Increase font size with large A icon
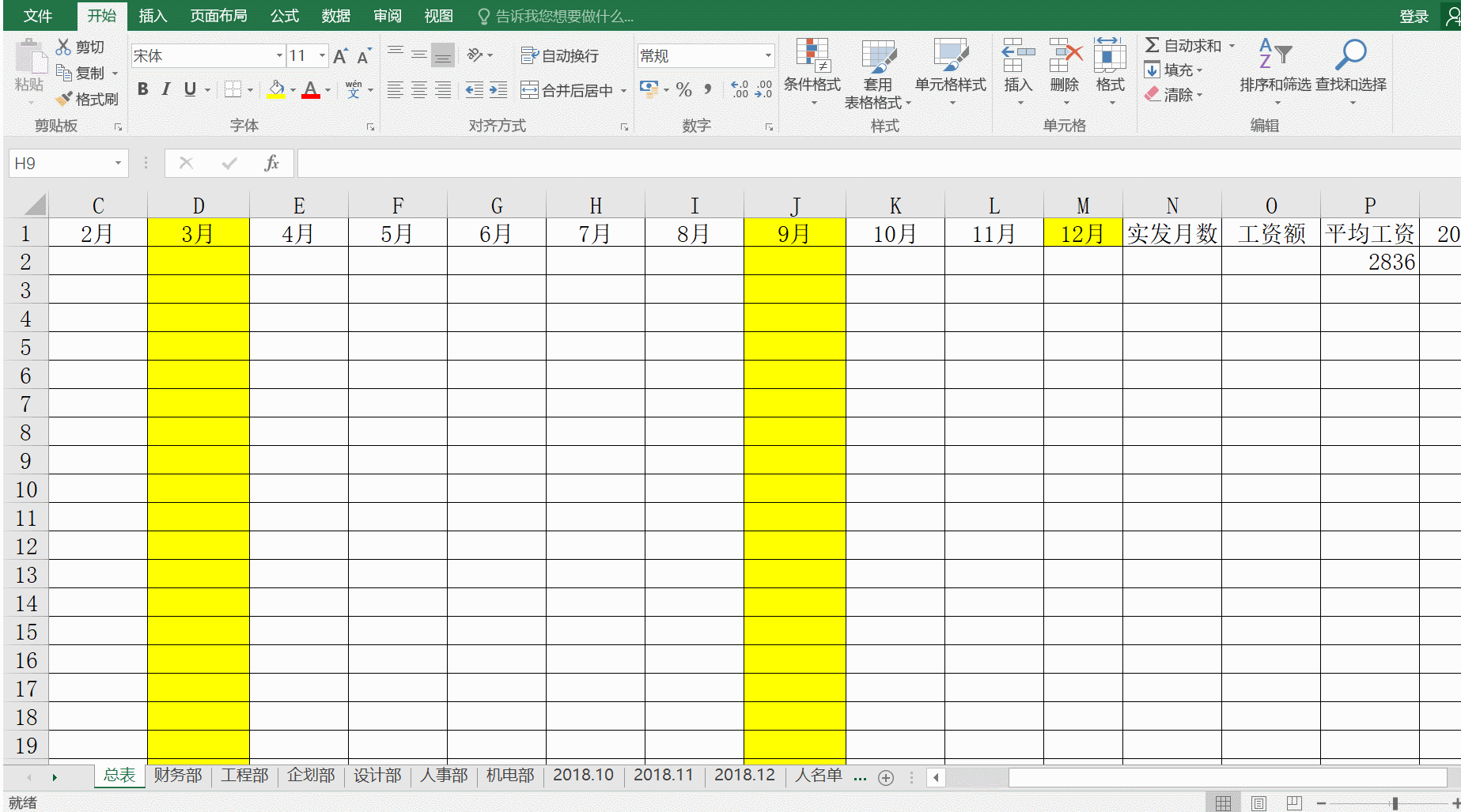This screenshot has height=812, width=1461. [340, 56]
